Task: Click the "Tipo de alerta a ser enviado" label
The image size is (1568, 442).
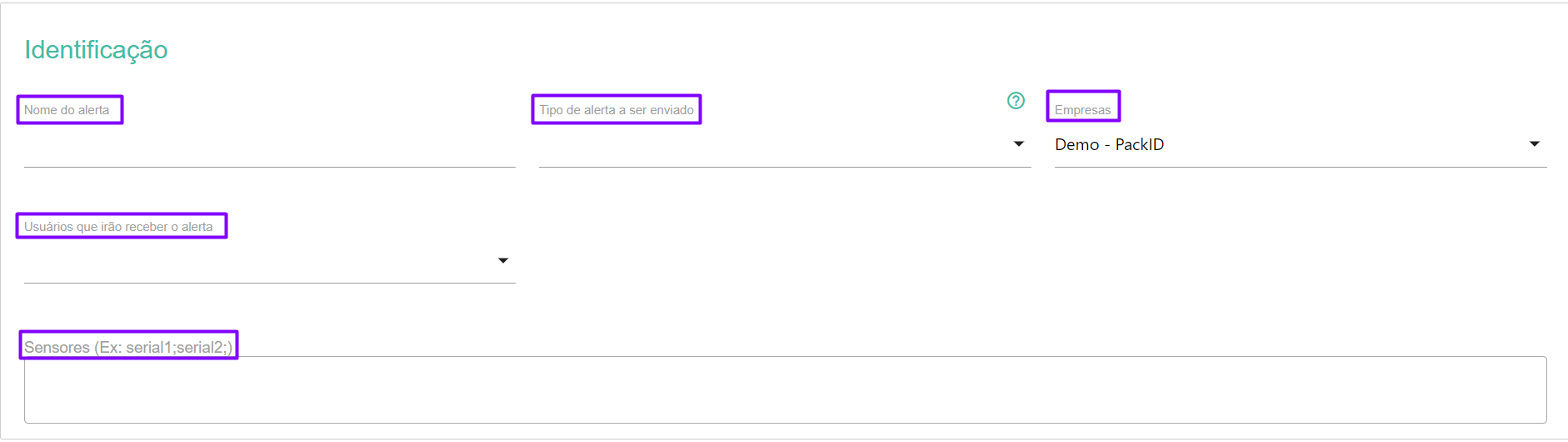Action: 616,110
